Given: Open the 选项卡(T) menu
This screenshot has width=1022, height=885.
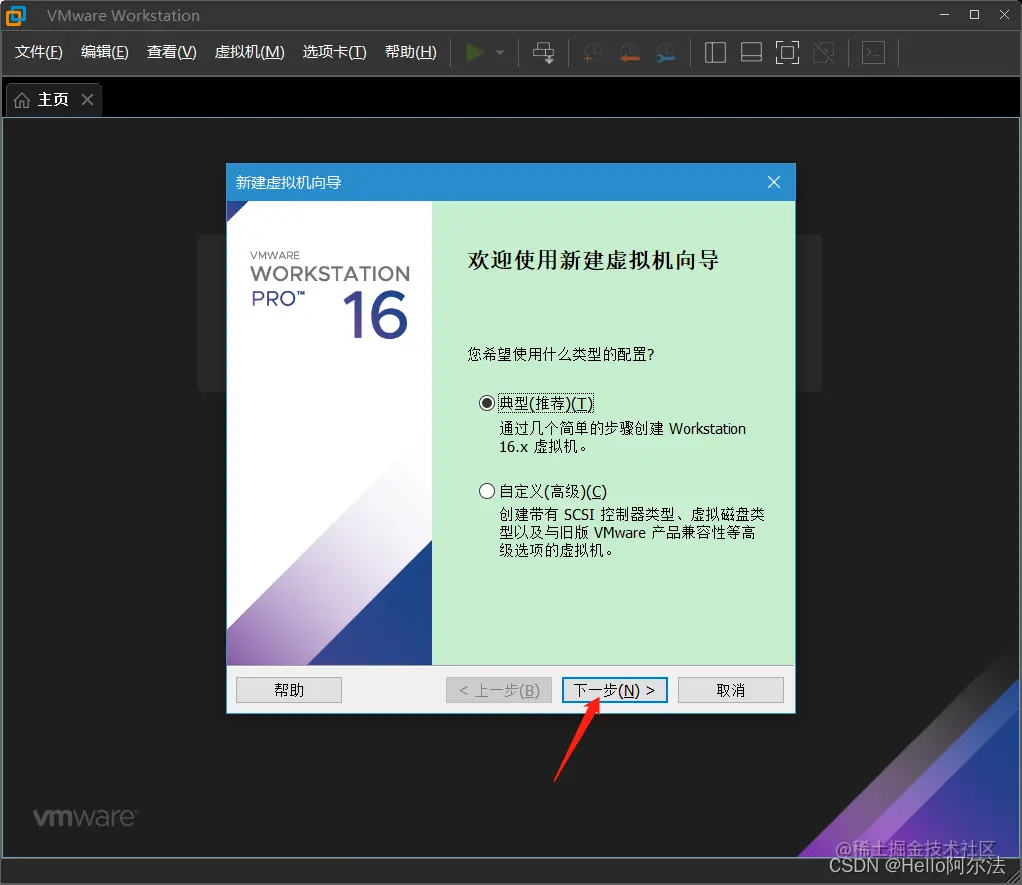Looking at the screenshot, I should 334,52.
